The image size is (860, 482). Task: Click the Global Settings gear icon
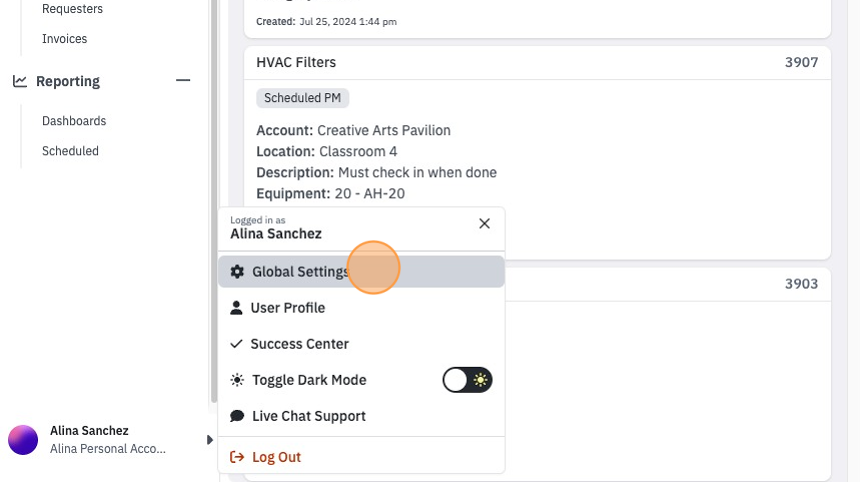(x=237, y=271)
